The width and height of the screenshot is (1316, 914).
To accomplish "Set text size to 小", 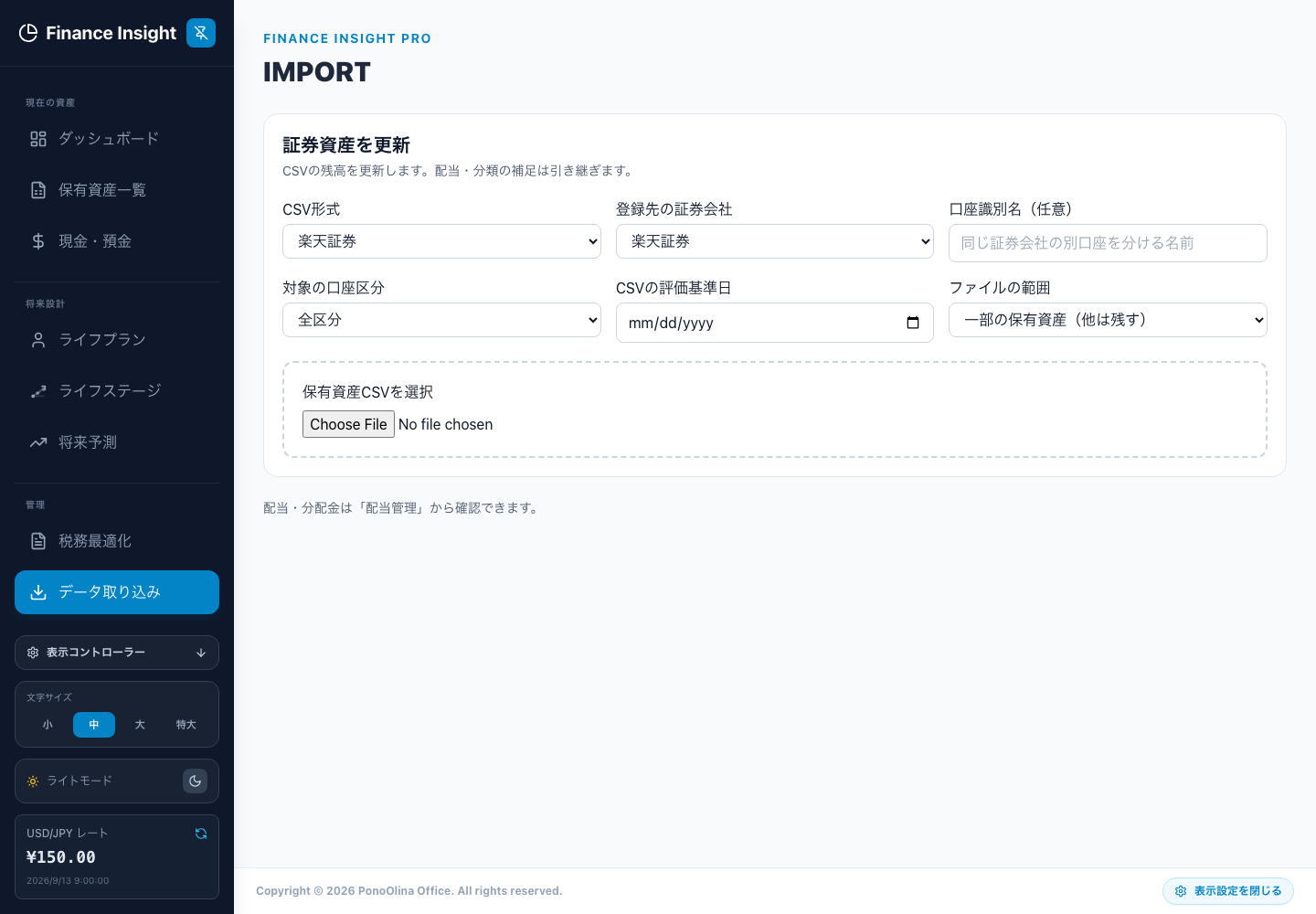I will (48, 725).
